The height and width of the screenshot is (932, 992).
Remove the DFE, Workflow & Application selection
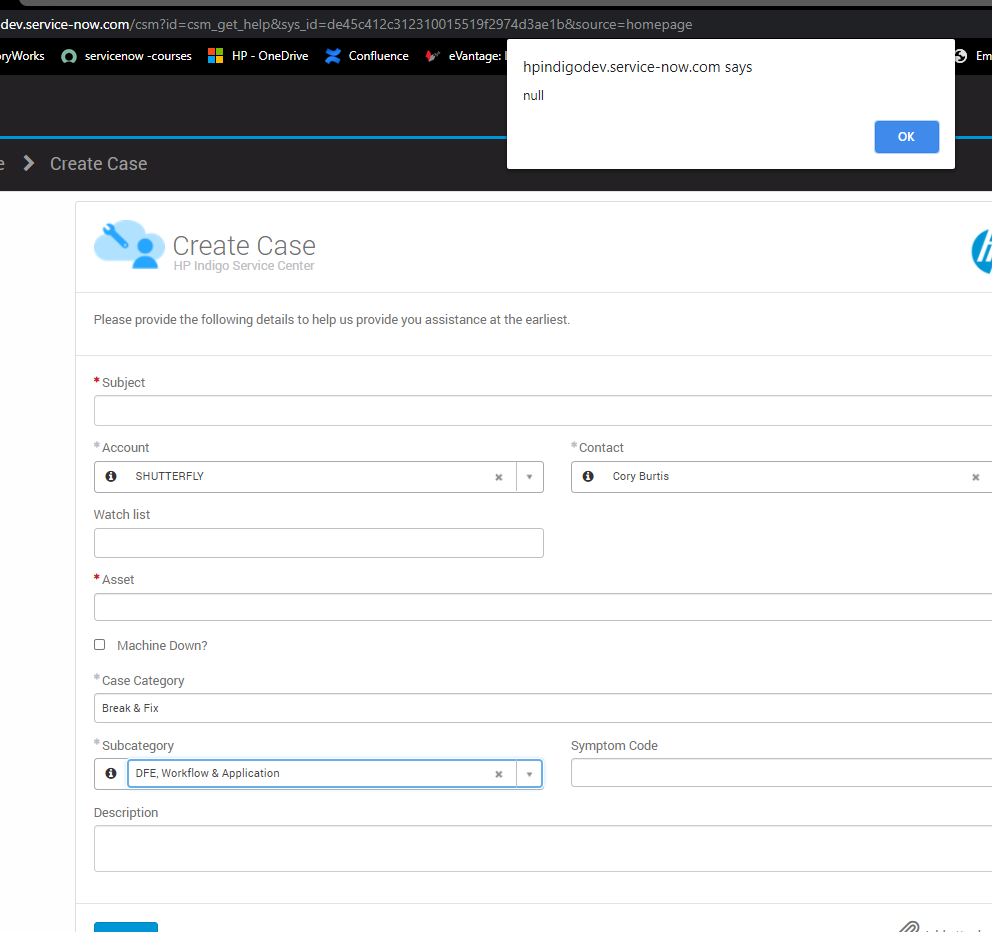click(498, 774)
